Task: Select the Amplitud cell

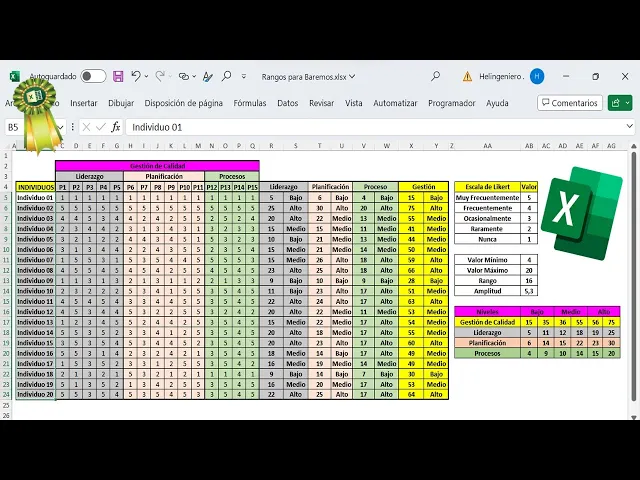Action: click(x=487, y=291)
